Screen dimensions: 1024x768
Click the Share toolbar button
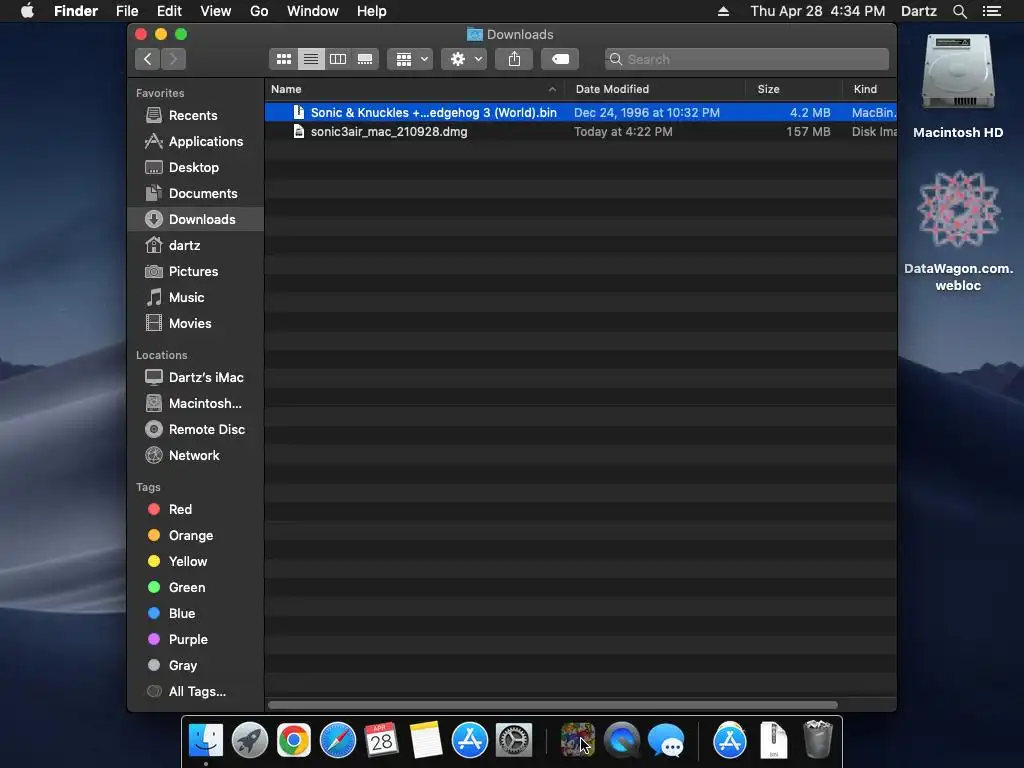tap(515, 59)
